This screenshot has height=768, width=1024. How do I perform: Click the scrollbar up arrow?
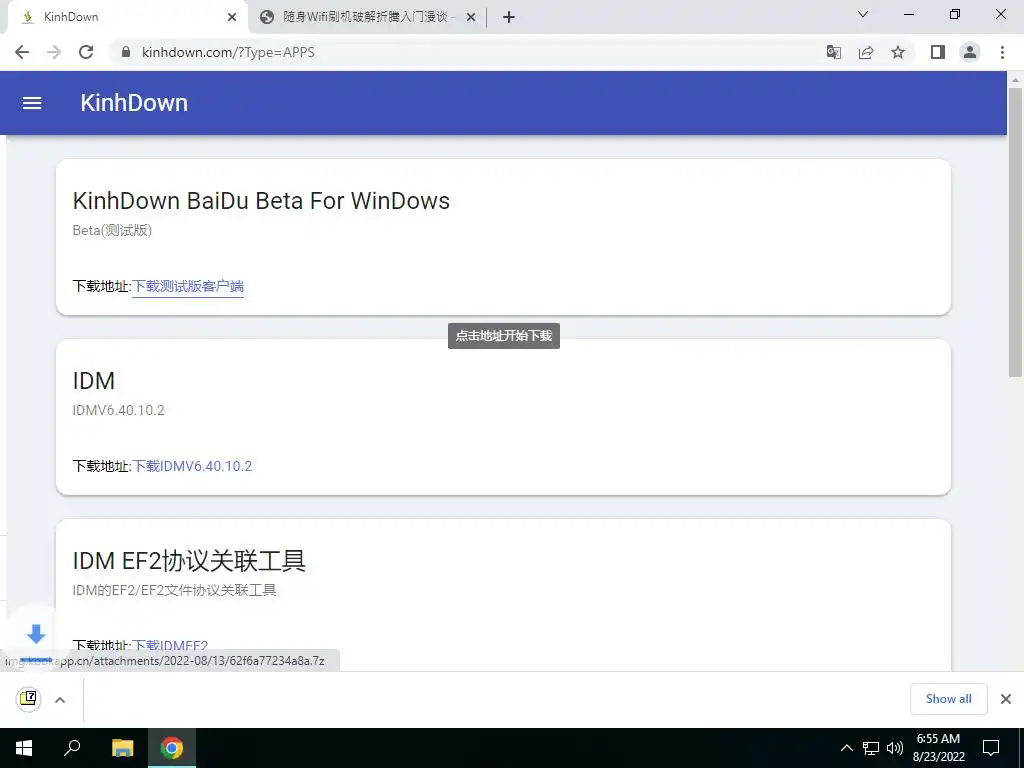click(x=1015, y=80)
